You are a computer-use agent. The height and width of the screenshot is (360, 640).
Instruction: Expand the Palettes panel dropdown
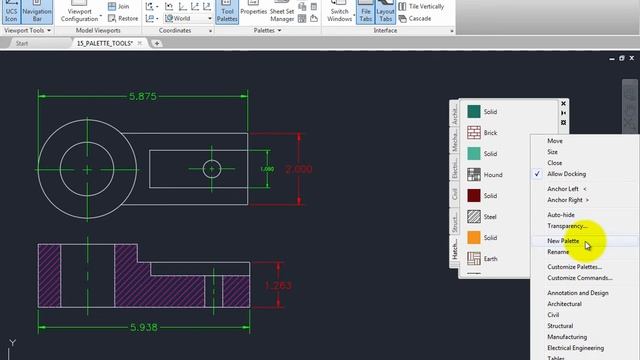280,31
